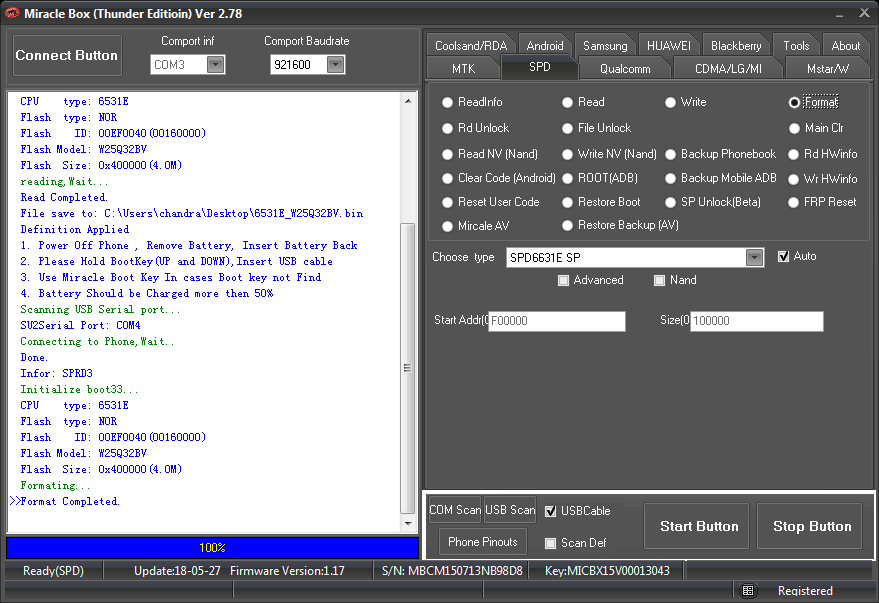879x603 pixels.
Task: Open the Mstar/W tab
Action: 828,68
